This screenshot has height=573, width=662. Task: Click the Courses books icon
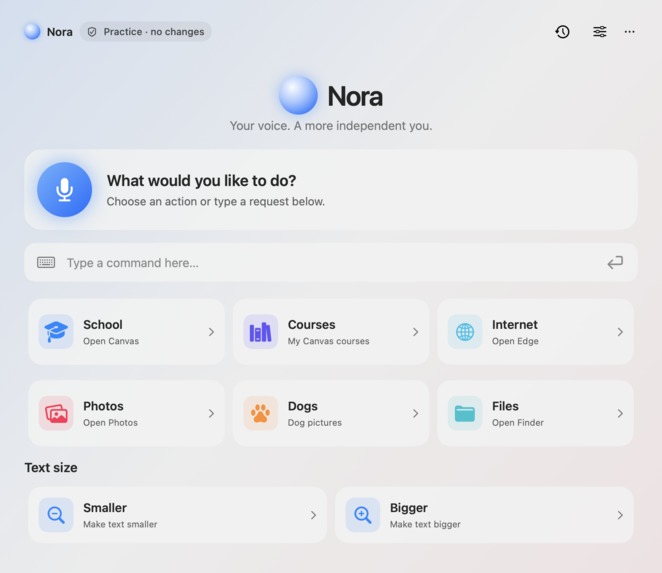[260, 331]
